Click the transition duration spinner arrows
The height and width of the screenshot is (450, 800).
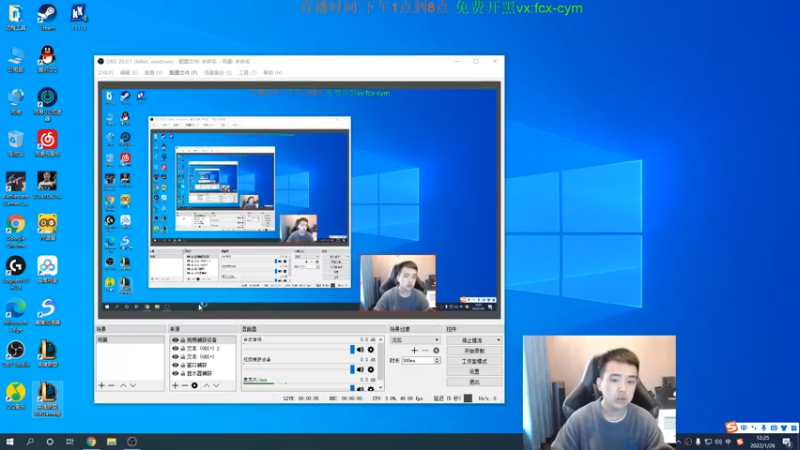tap(437, 360)
